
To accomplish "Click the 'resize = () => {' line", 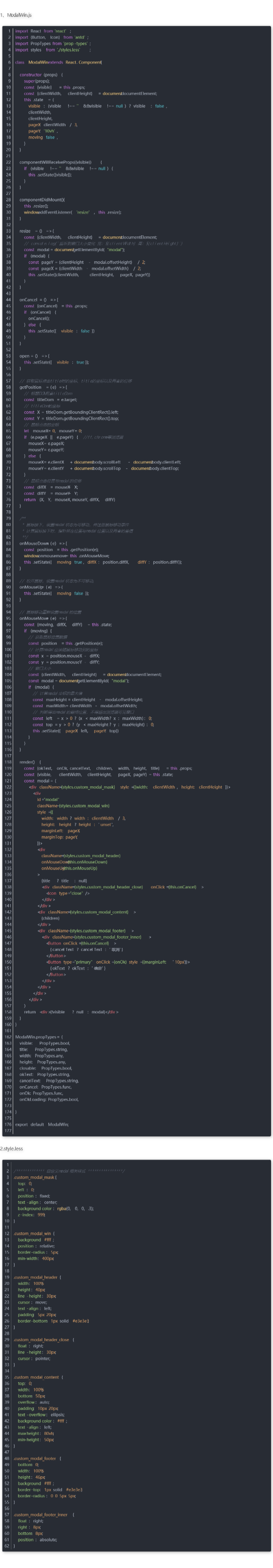I will [x=37, y=231].
